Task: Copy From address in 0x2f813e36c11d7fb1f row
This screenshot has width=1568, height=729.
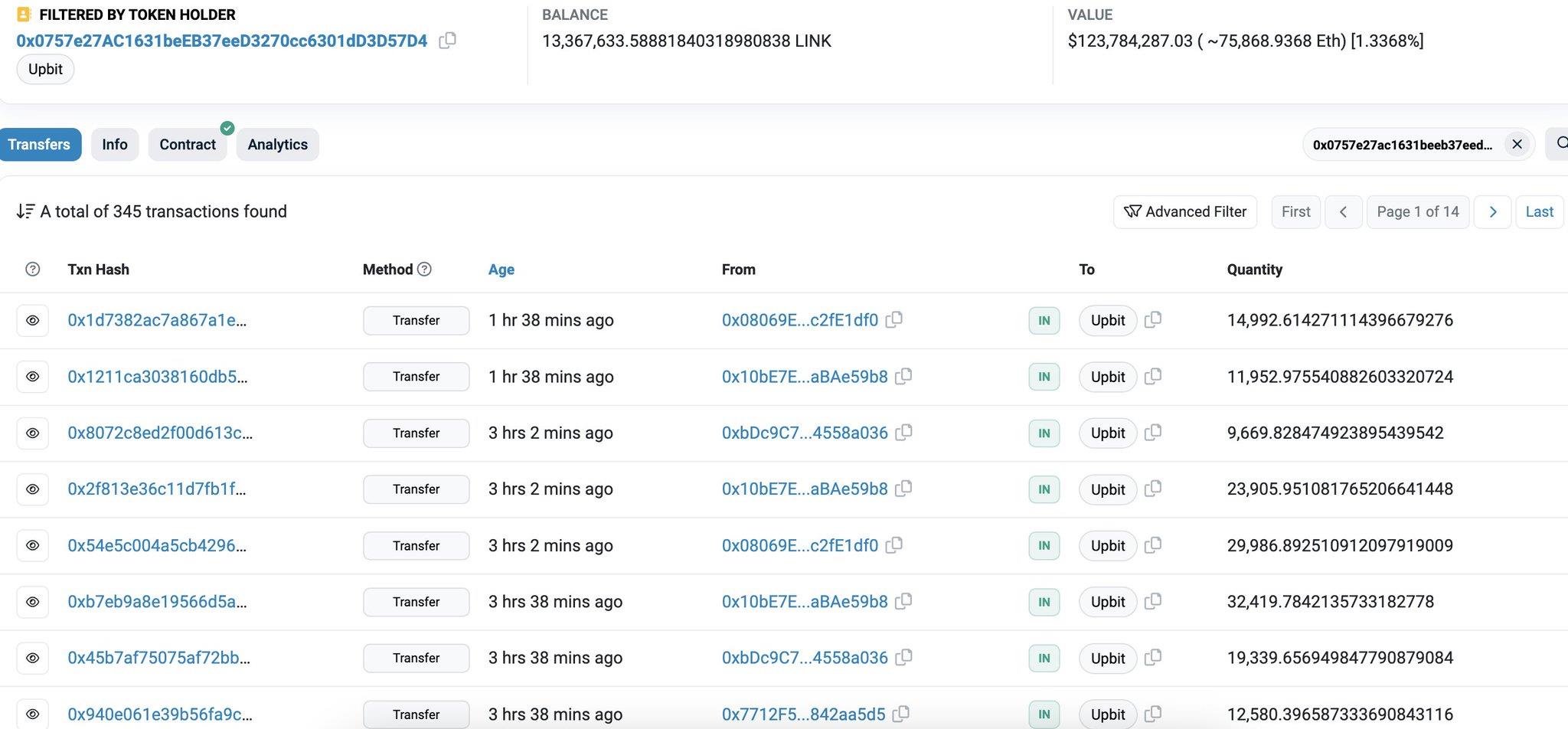Action: coord(903,489)
